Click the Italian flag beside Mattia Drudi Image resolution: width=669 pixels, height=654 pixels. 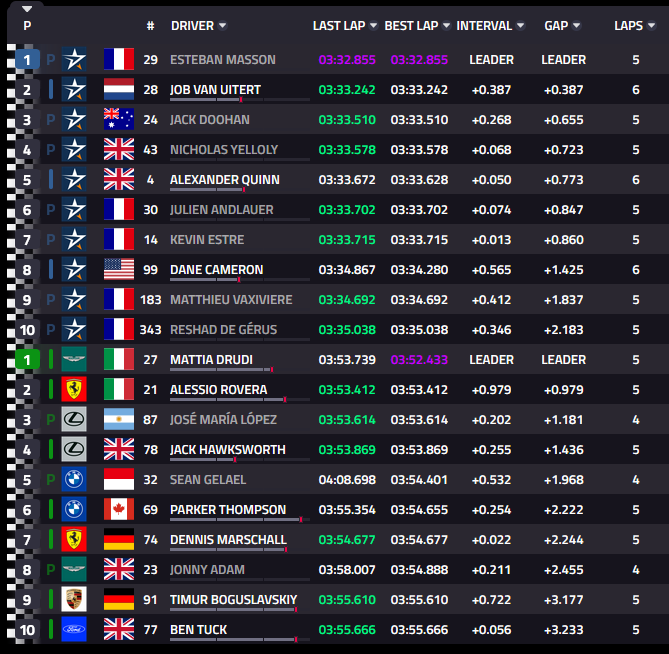coord(119,359)
